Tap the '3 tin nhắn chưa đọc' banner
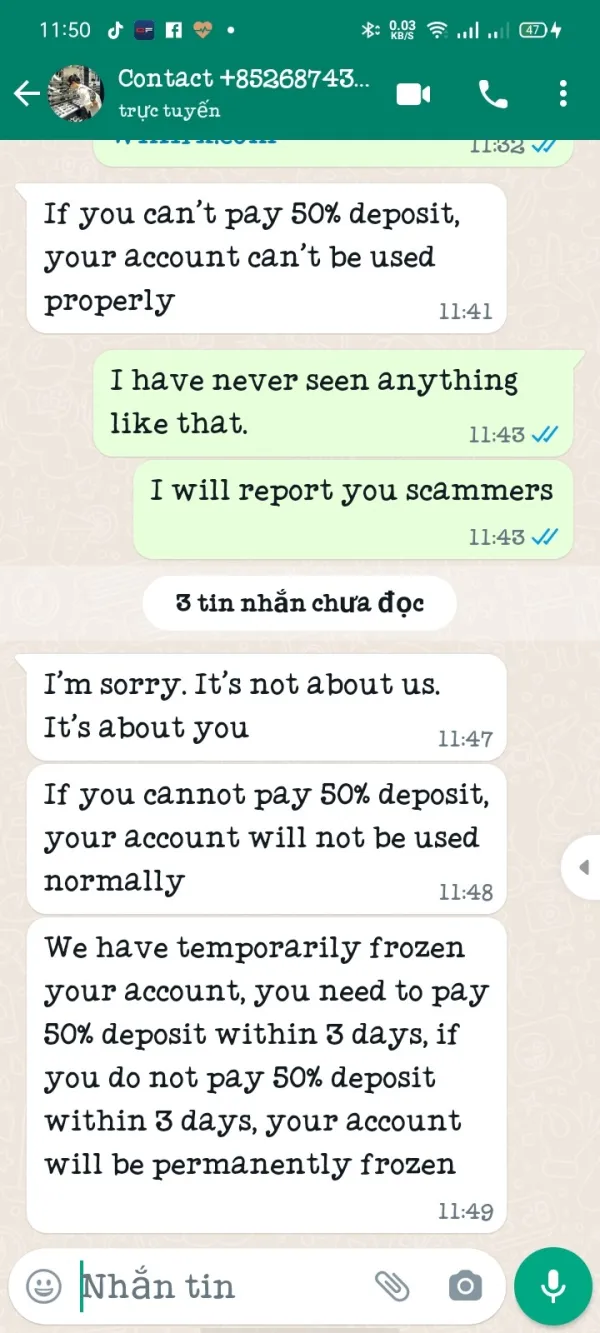Screen dimensions: 600x1333 coord(300,603)
